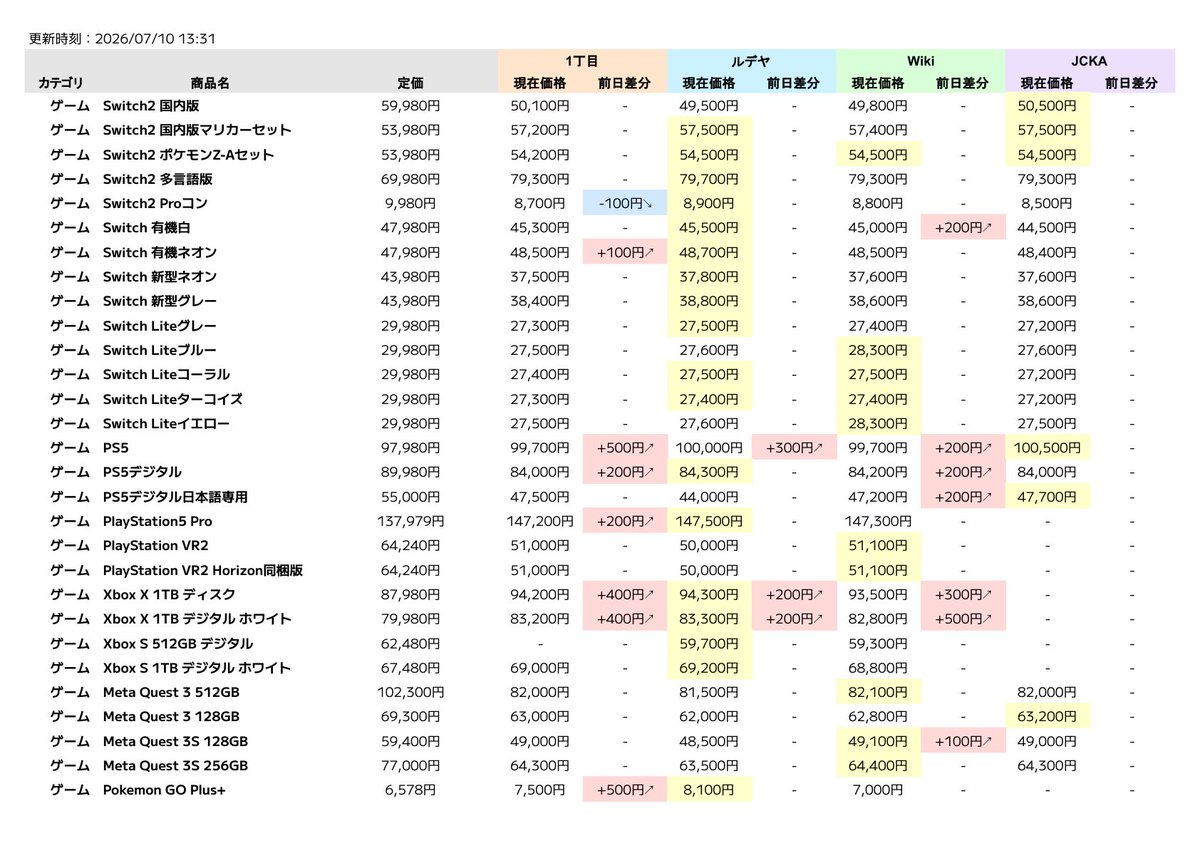This screenshot has height=848, width=1200.
Task: Click the 6,578円 list price
Action: coord(410,790)
